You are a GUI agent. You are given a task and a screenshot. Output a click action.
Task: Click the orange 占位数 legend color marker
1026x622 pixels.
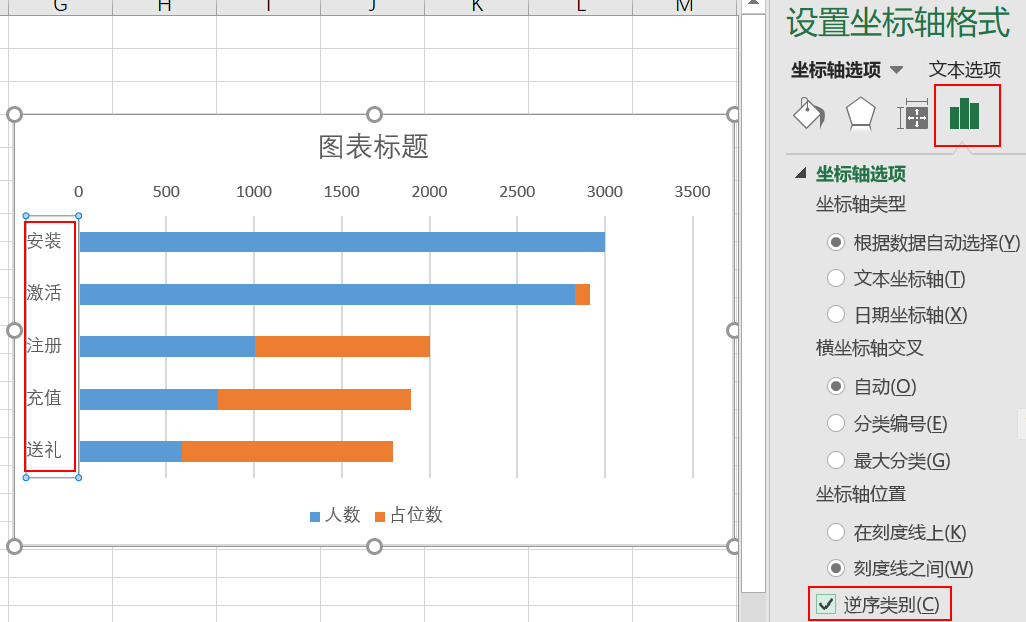(x=380, y=517)
